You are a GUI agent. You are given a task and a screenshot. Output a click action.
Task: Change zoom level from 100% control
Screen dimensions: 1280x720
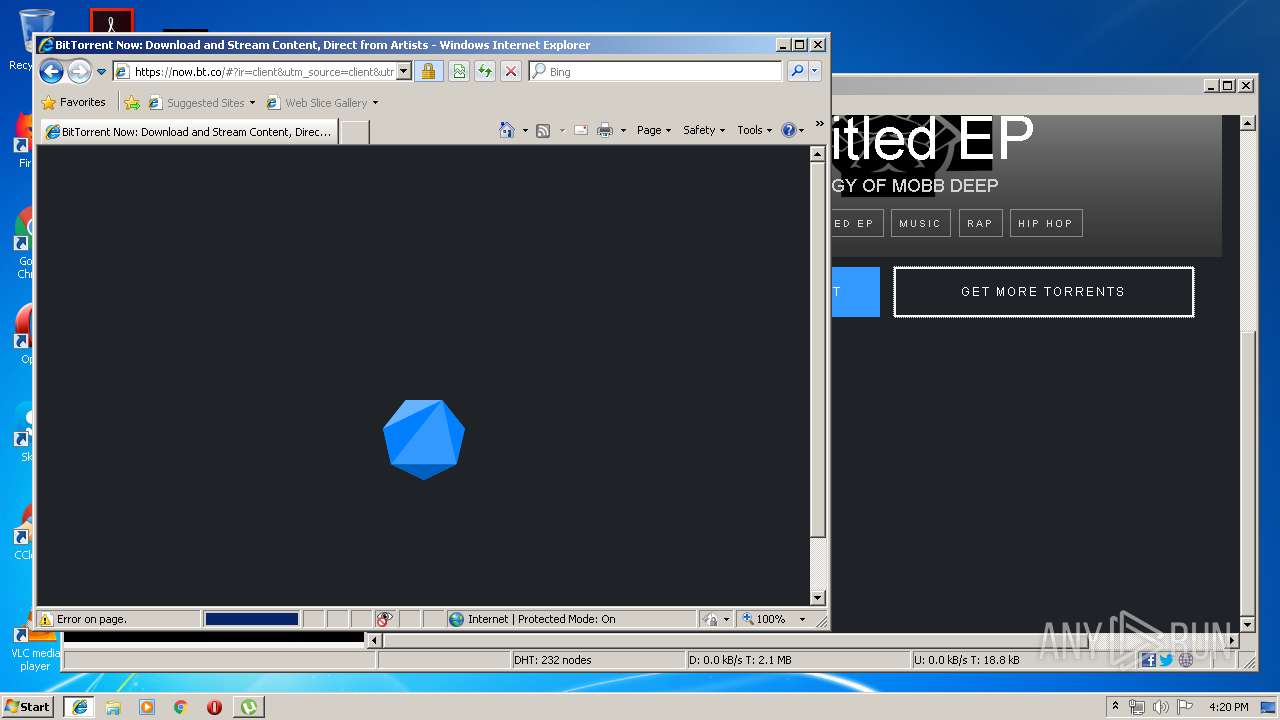(773, 619)
